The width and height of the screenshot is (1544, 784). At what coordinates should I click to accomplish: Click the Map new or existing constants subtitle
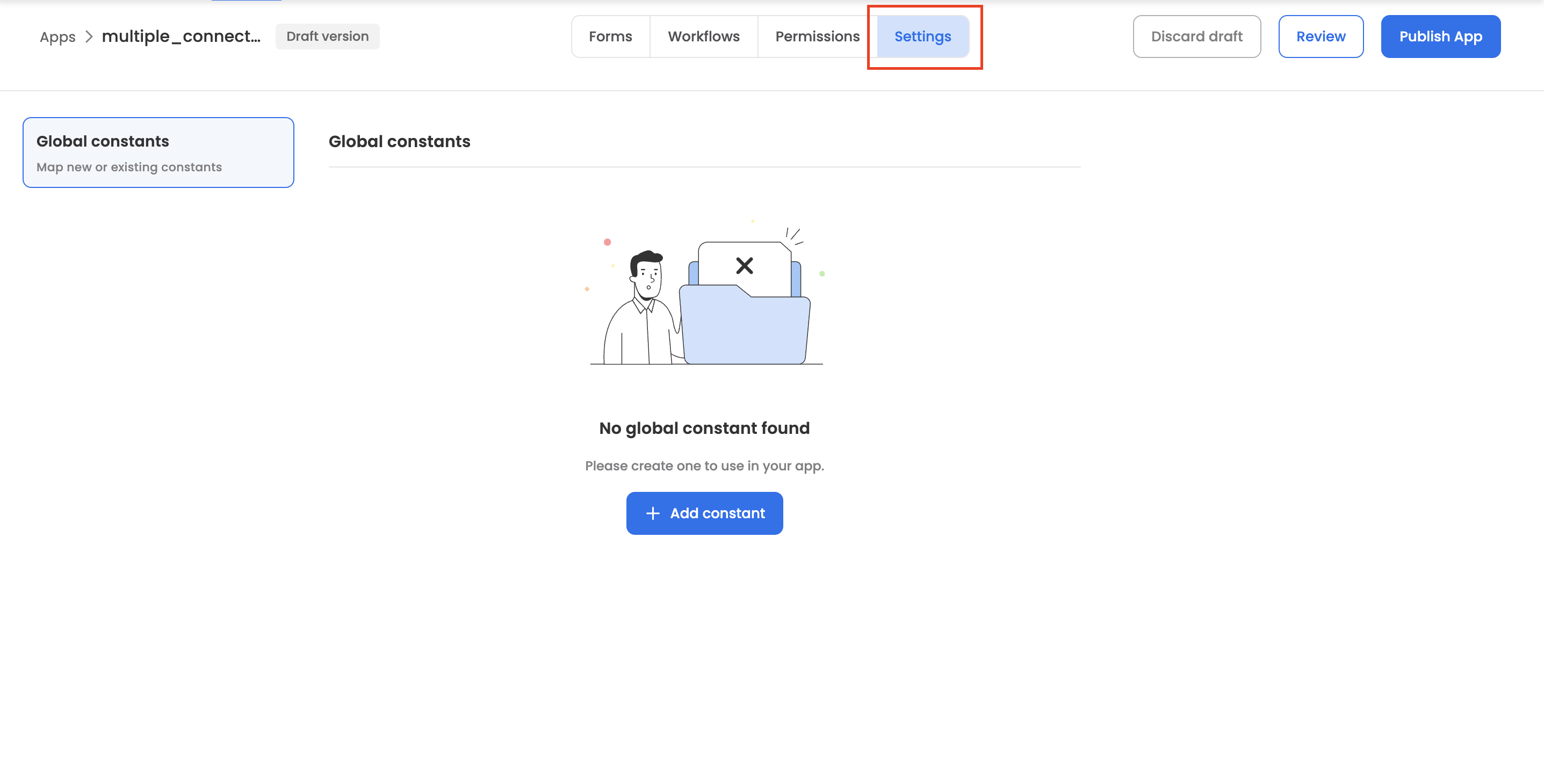point(129,167)
